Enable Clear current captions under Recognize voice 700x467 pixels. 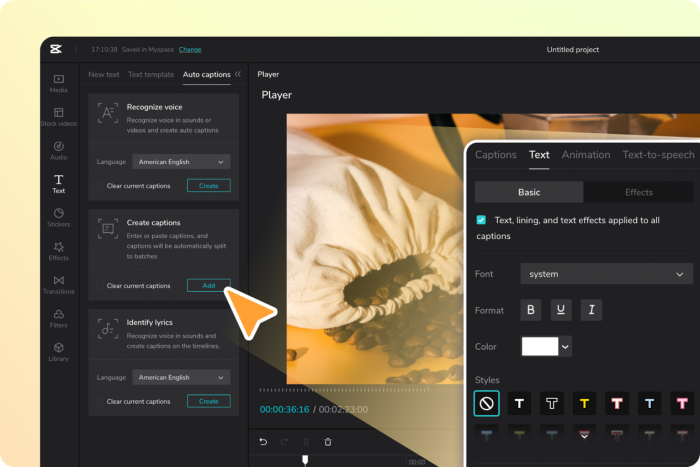click(99, 186)
